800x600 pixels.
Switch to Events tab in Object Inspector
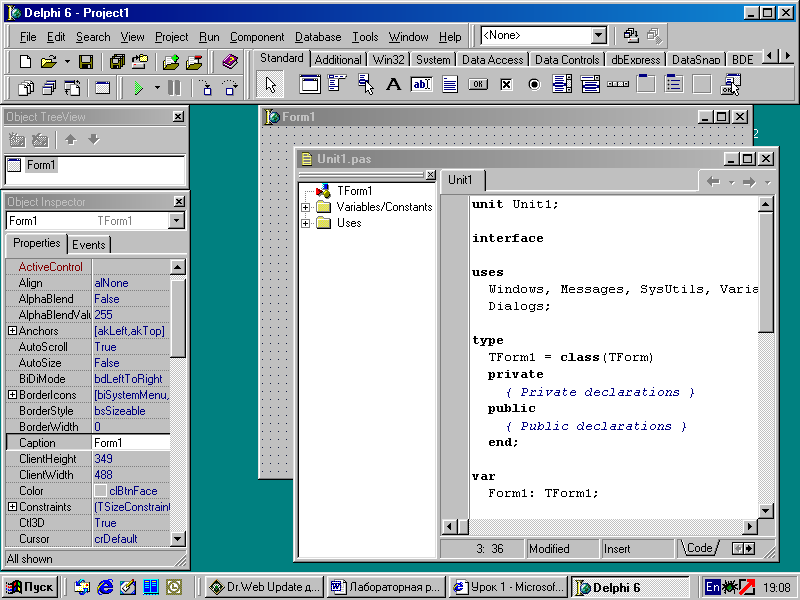tap(88, 245)
